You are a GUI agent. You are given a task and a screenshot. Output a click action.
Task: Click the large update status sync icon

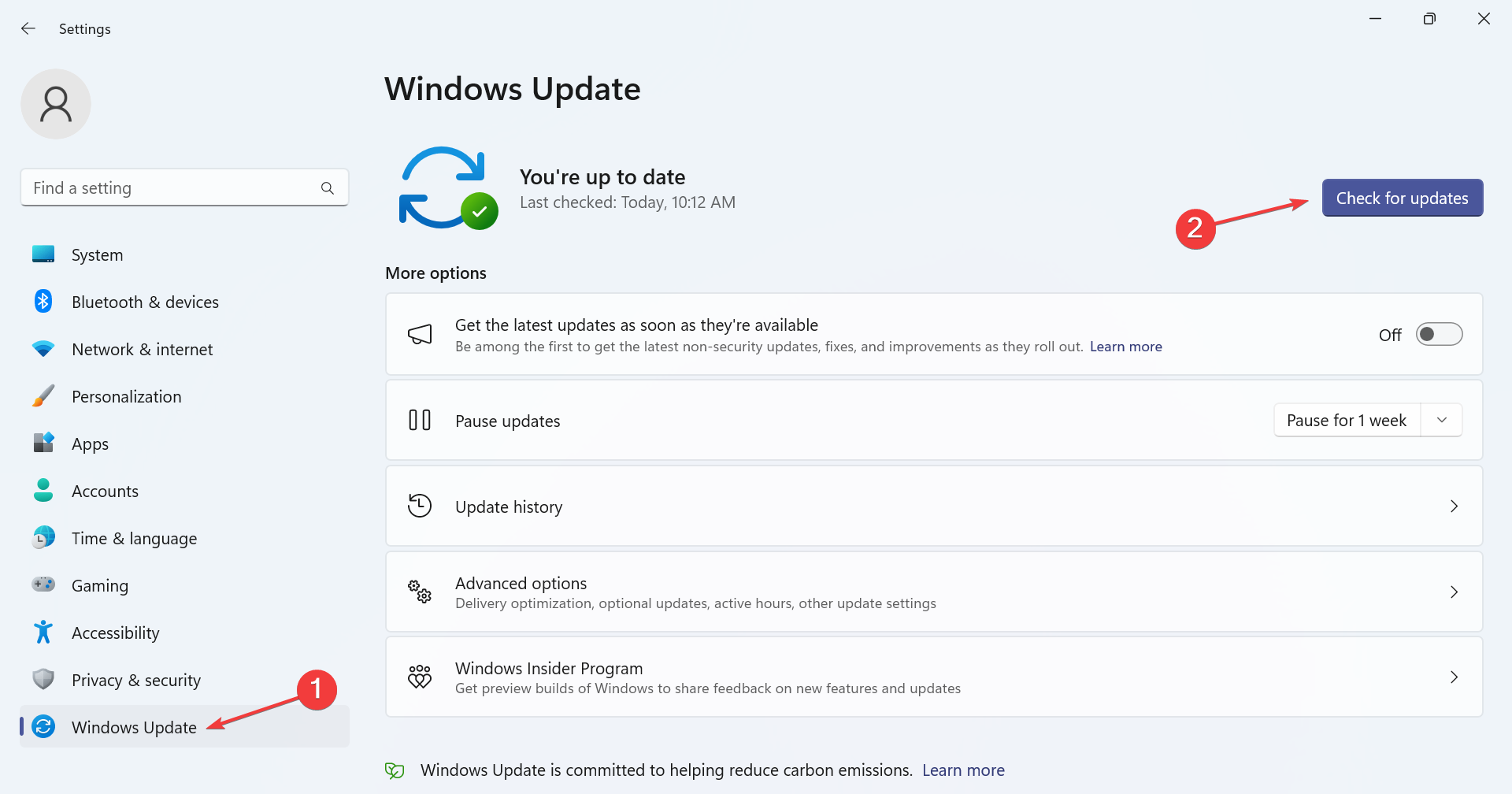tap(448, 188)
